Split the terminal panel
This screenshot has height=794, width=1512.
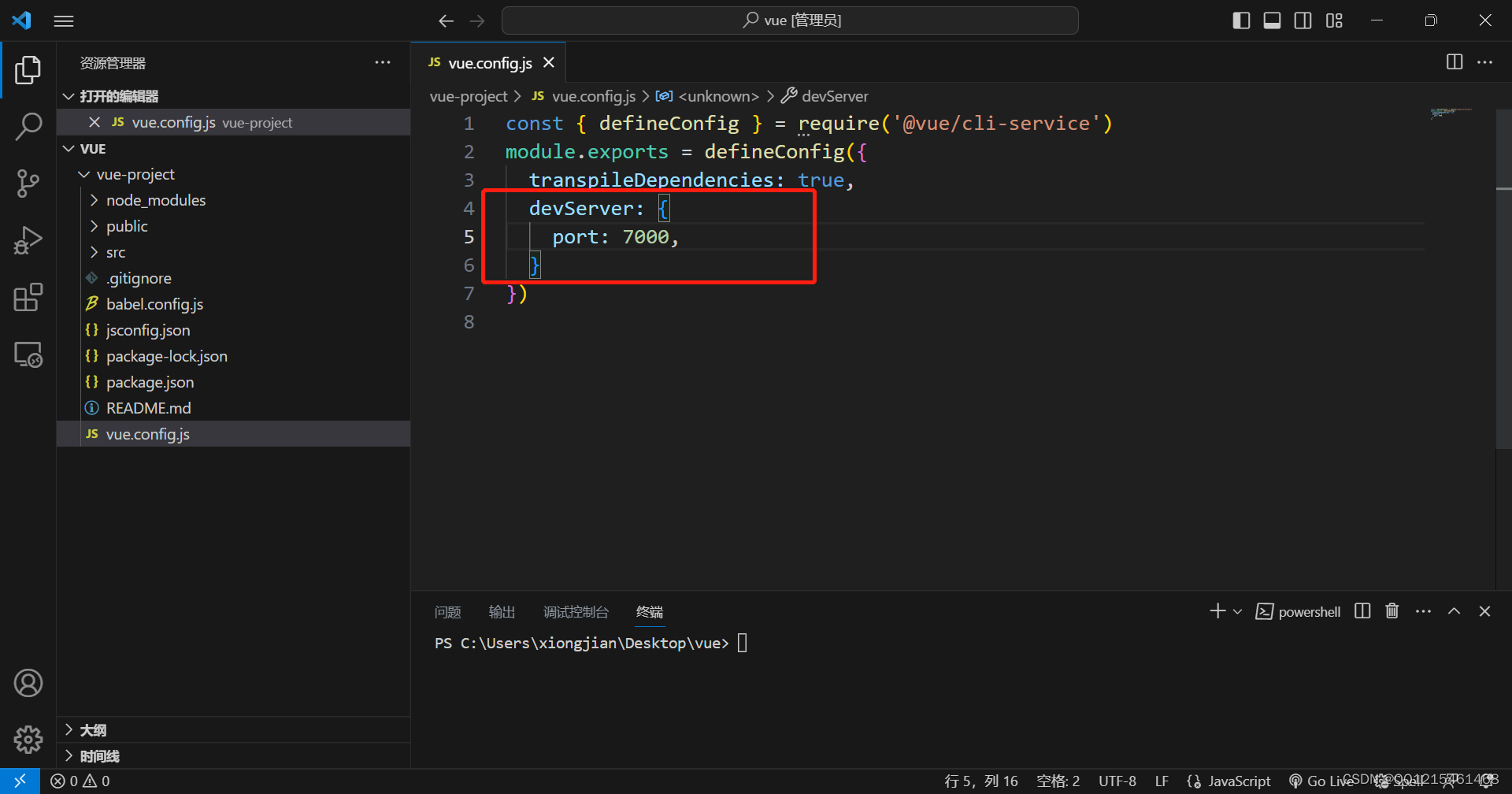click(1362, 611)
